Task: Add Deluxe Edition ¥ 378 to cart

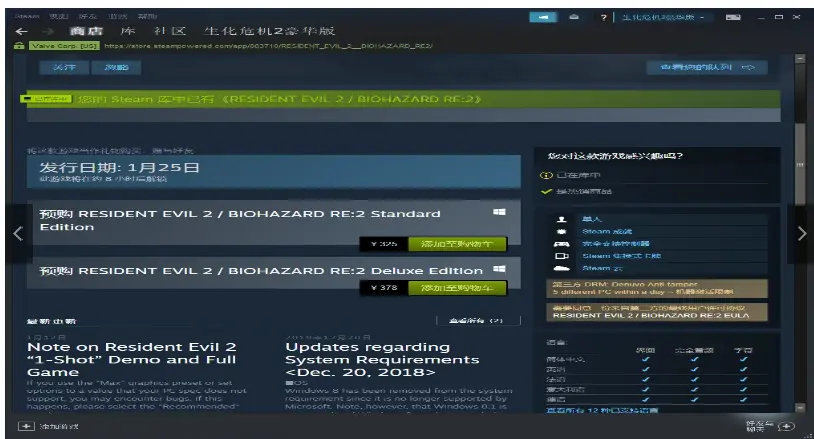Action: [x=457, y=288]
